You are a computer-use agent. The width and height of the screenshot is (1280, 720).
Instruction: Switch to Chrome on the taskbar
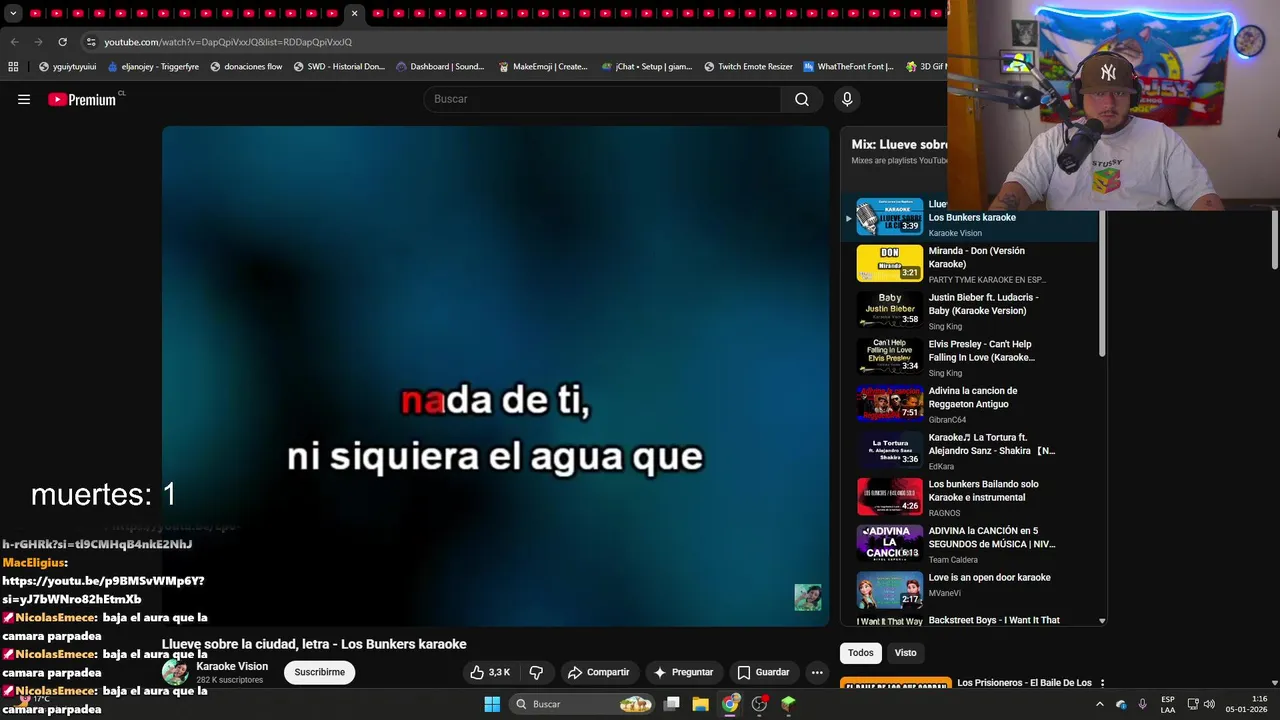730,704
